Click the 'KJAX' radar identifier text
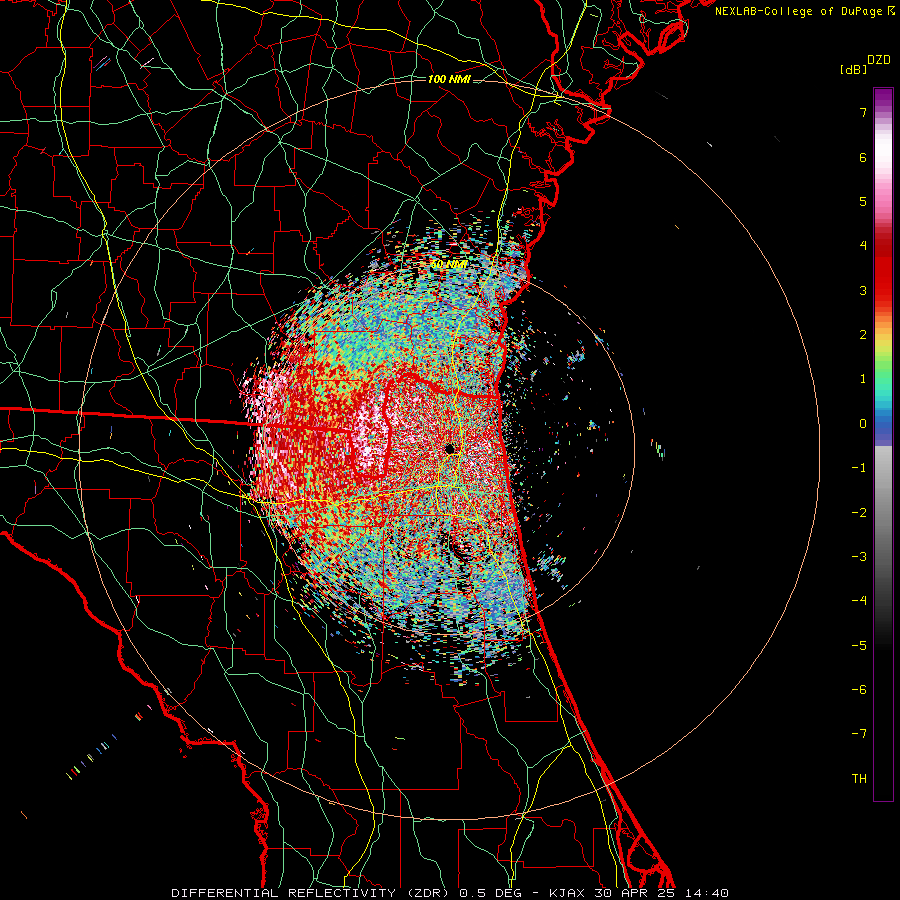 (567, 893)
